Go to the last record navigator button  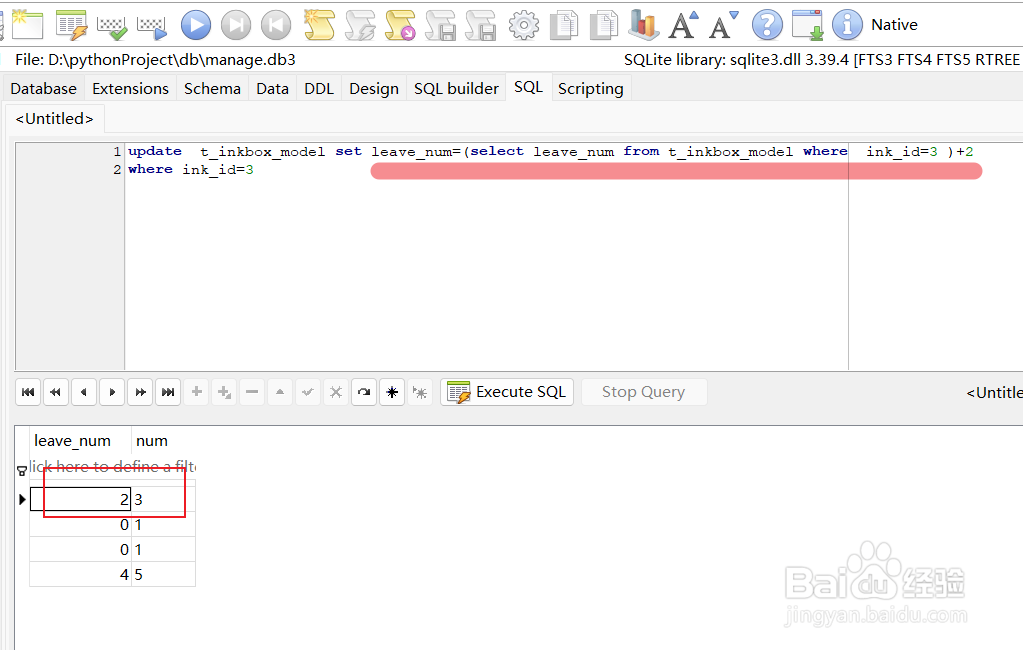point(168,392)
